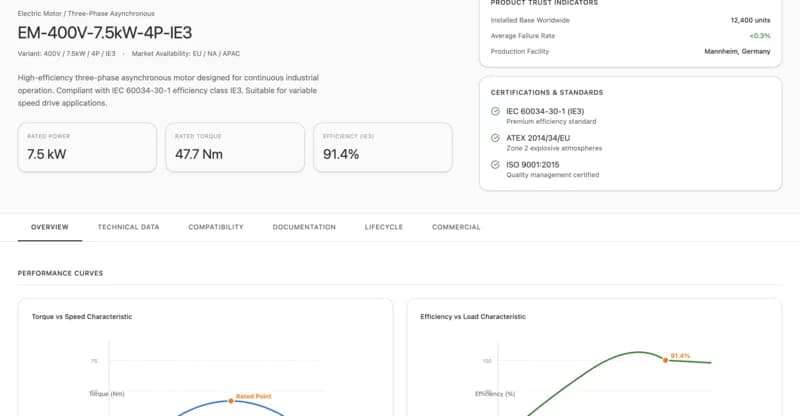Click the green check icon beside IEC 60034-30-1

pos(496,112)
